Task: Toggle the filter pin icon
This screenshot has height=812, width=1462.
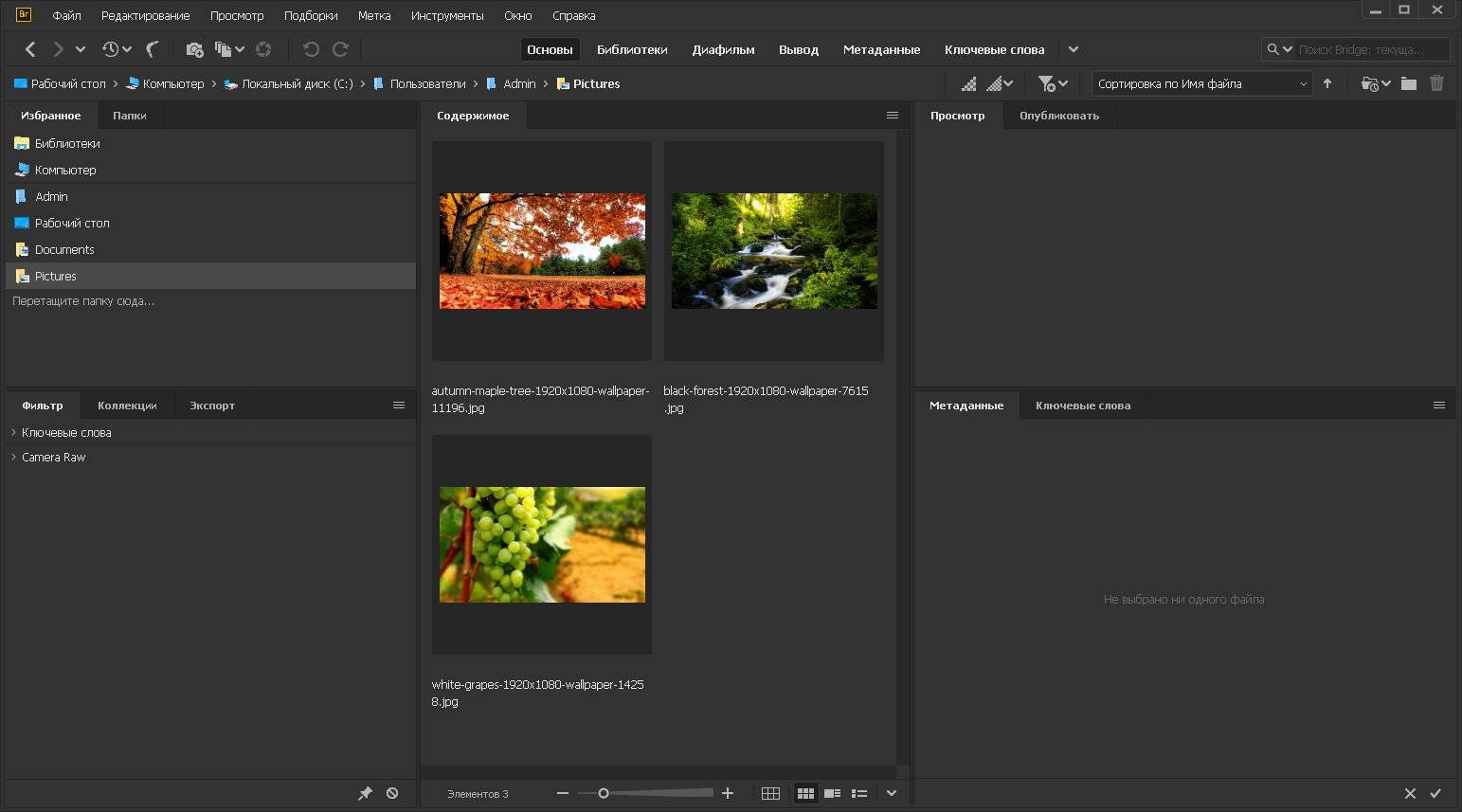Action: click(365, 793)
